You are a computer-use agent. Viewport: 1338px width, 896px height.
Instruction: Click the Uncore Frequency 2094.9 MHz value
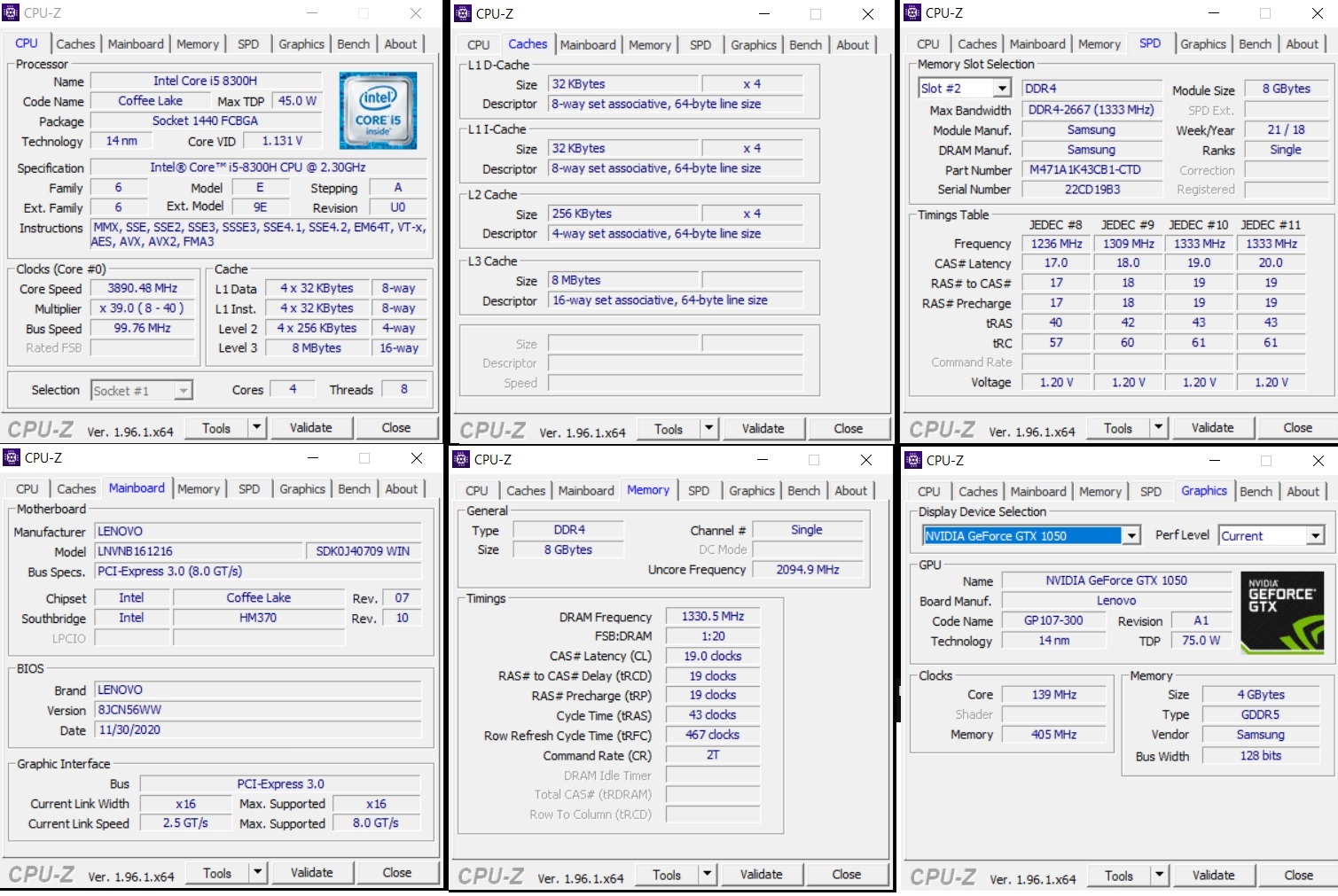[808, 570]
